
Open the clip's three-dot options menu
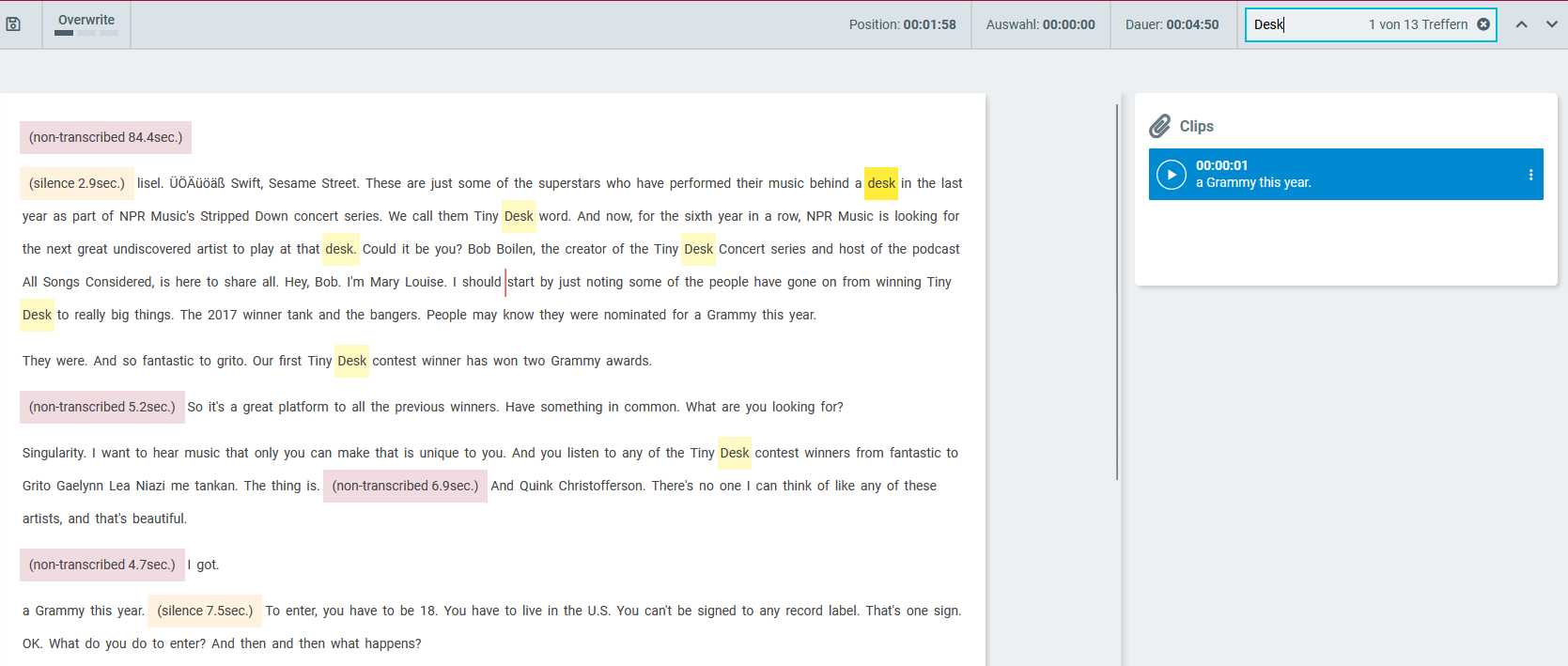coord(1530,175)
